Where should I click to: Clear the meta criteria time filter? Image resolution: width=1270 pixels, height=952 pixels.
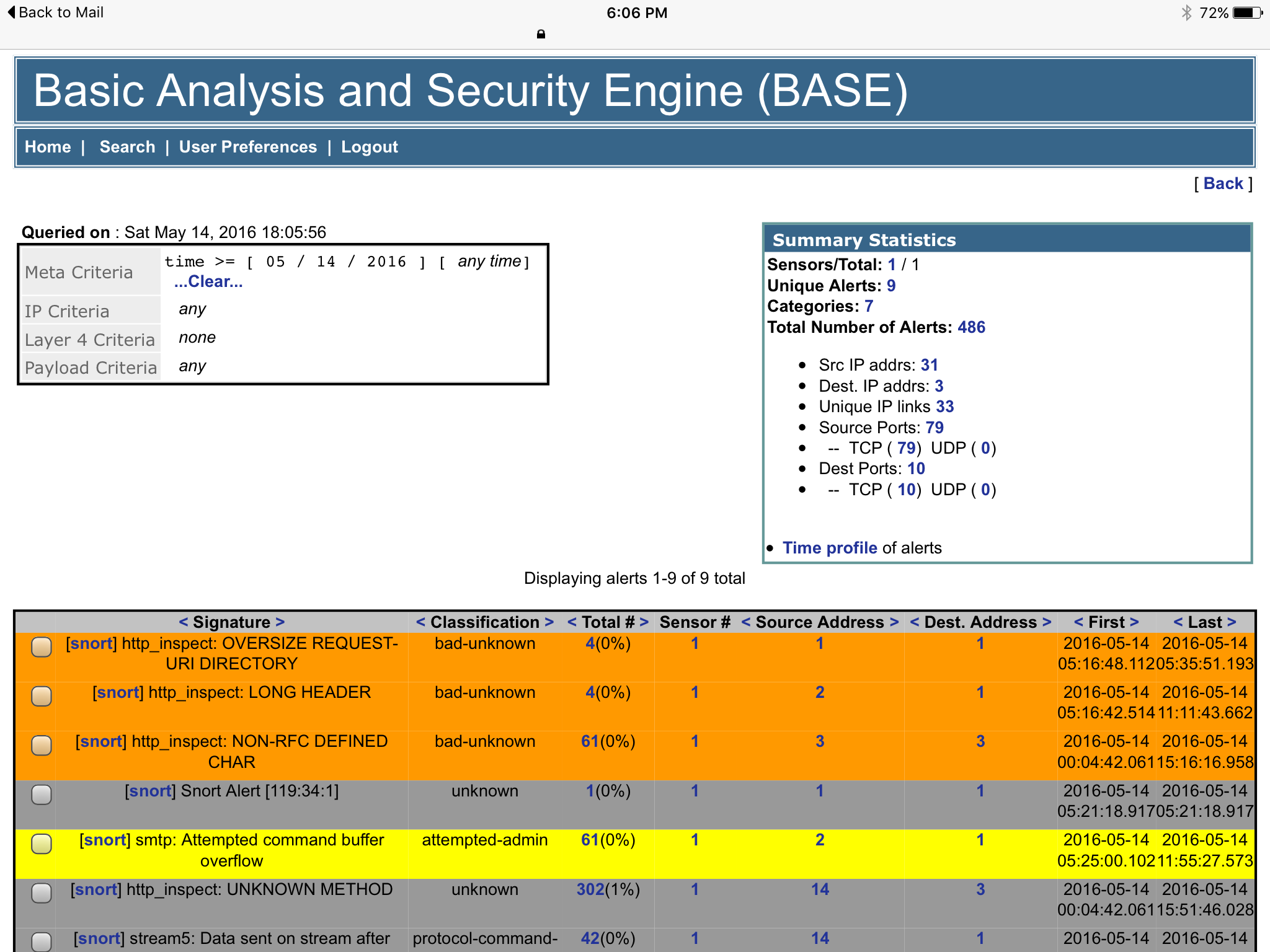[208, 281]
